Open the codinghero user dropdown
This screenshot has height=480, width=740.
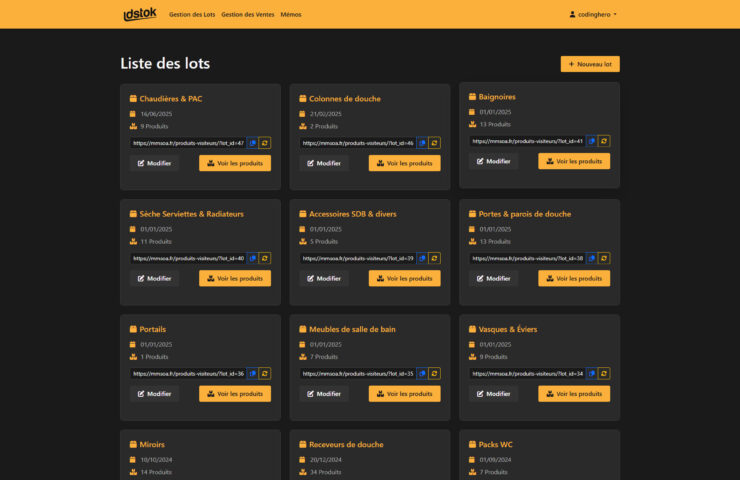(x=593, y=15)
